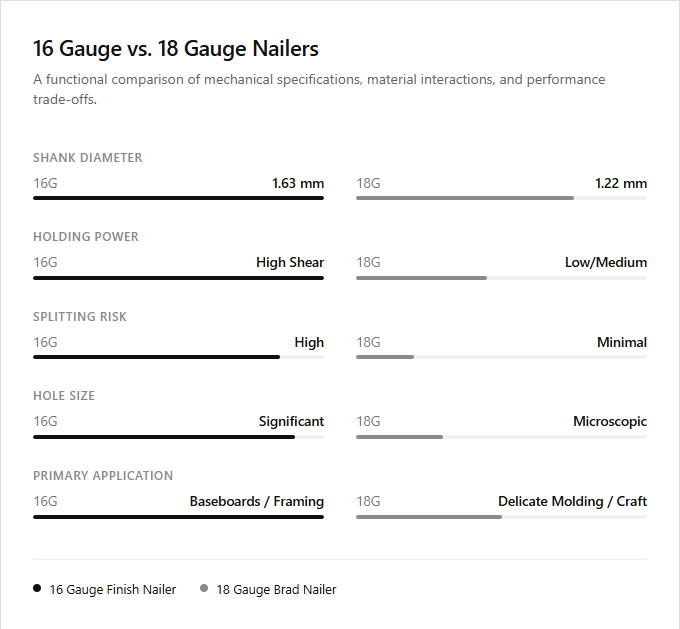Select the 1.22 mm value

click(621, 183)
